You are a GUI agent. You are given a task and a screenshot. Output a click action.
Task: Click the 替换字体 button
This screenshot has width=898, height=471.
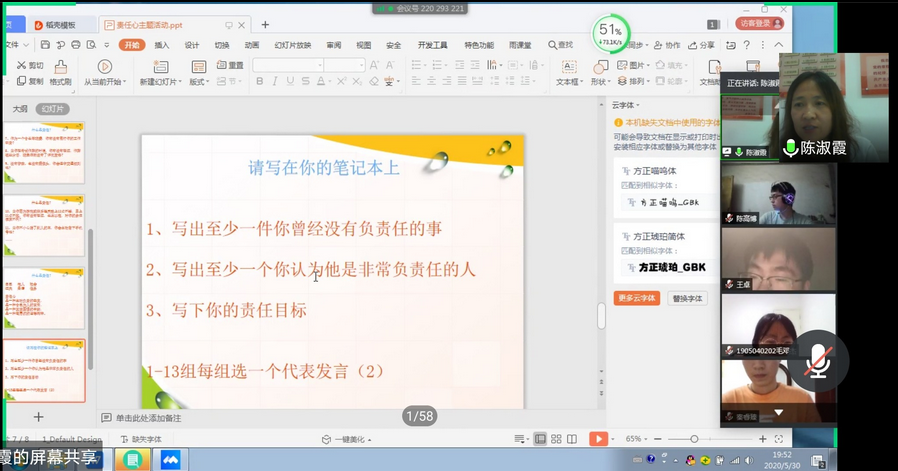point(687,298)
